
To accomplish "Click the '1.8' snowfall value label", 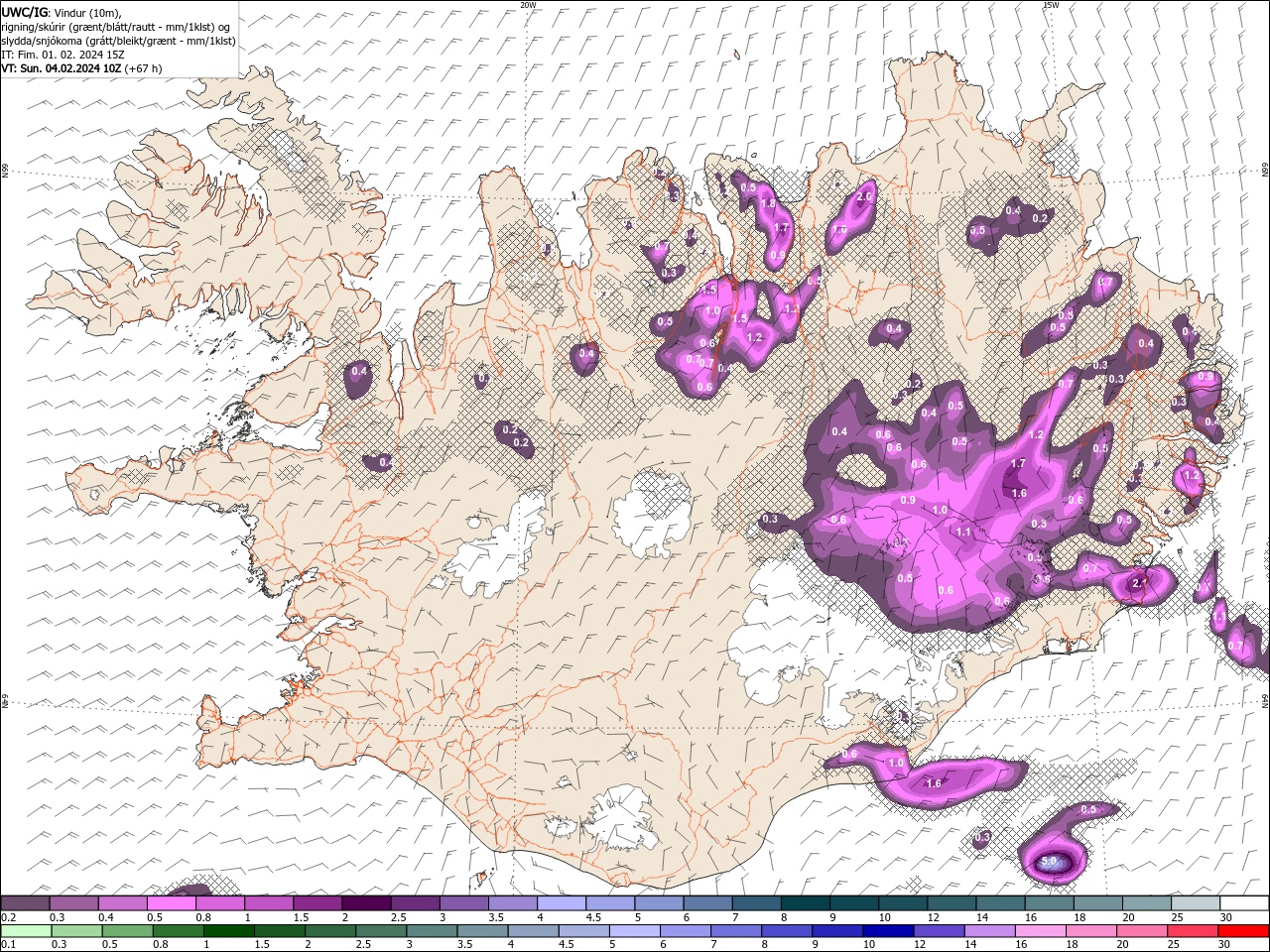I will pyautogui.click(x=767, y=203).
